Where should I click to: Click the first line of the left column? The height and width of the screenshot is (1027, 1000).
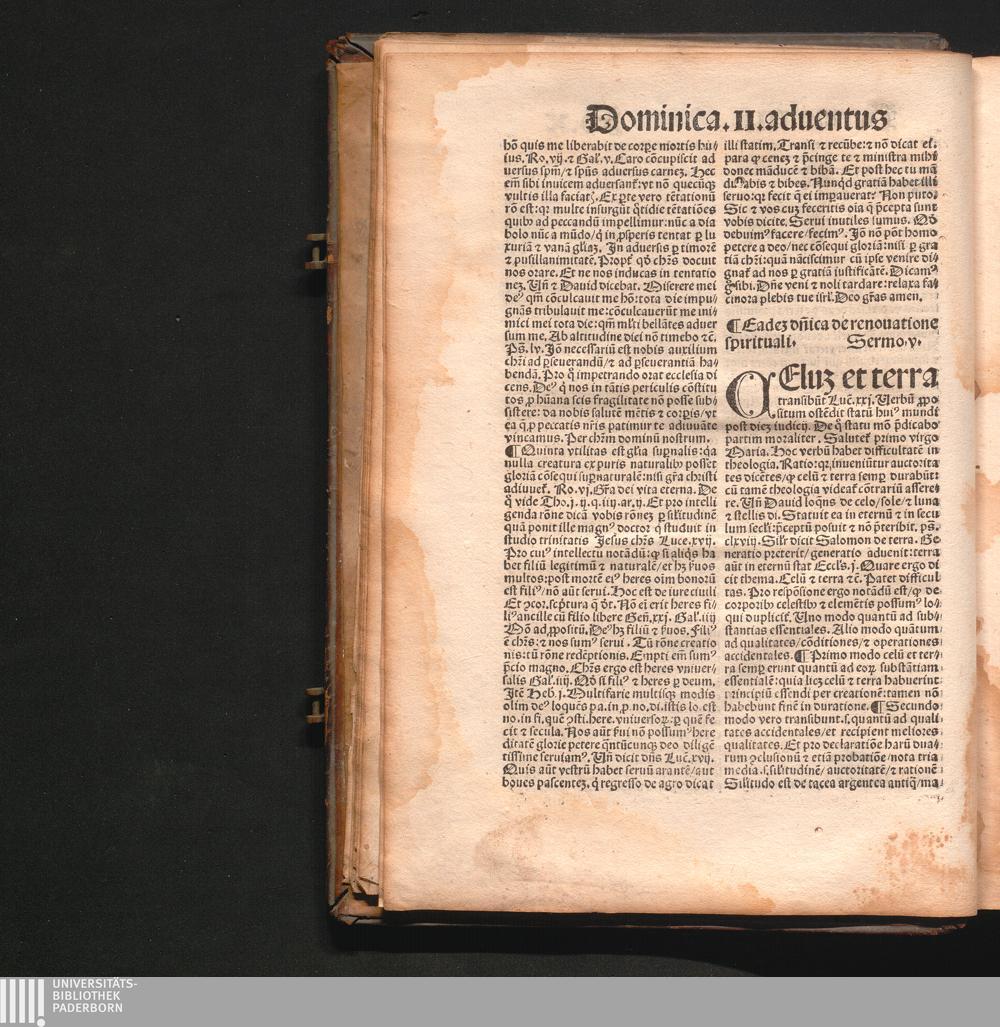[x=609, y=145]
